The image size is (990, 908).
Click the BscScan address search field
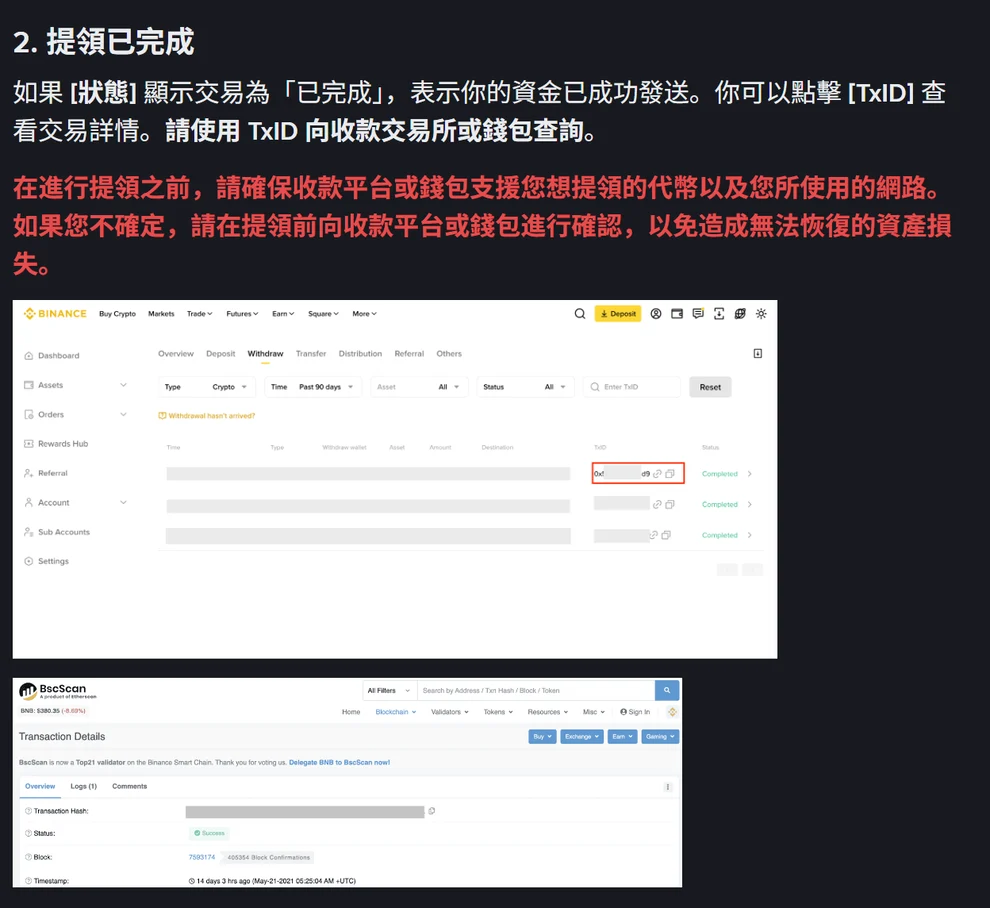(x=536, y=691)
